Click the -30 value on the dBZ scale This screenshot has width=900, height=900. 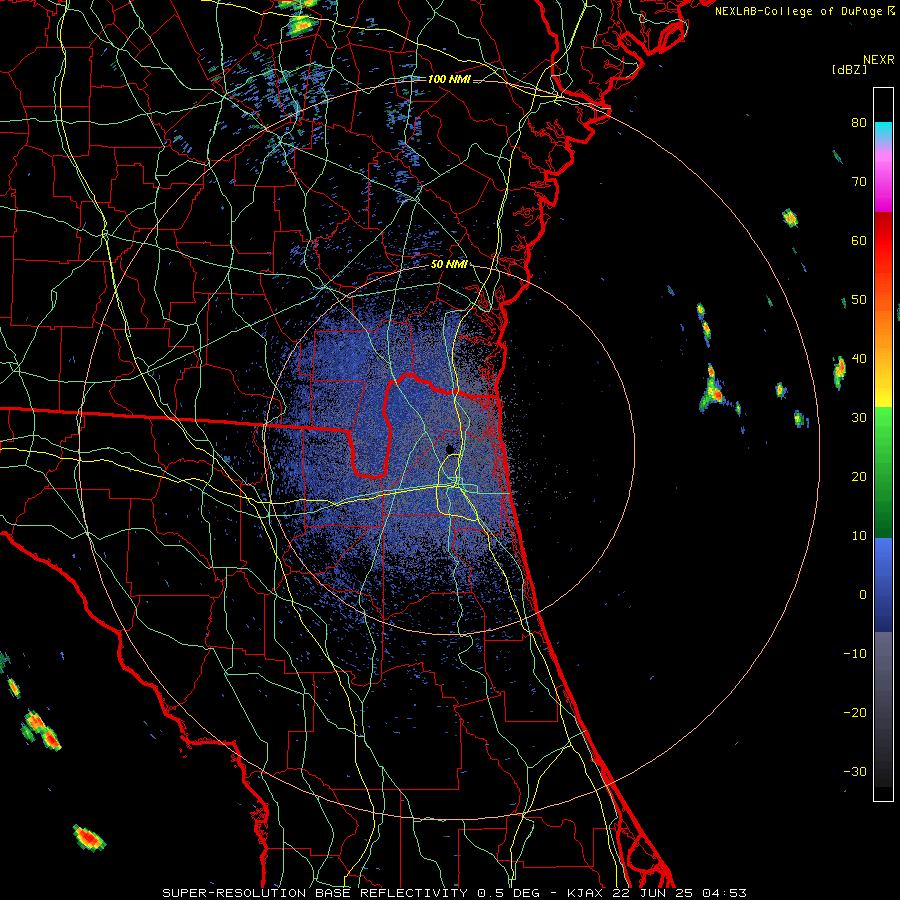855,772
